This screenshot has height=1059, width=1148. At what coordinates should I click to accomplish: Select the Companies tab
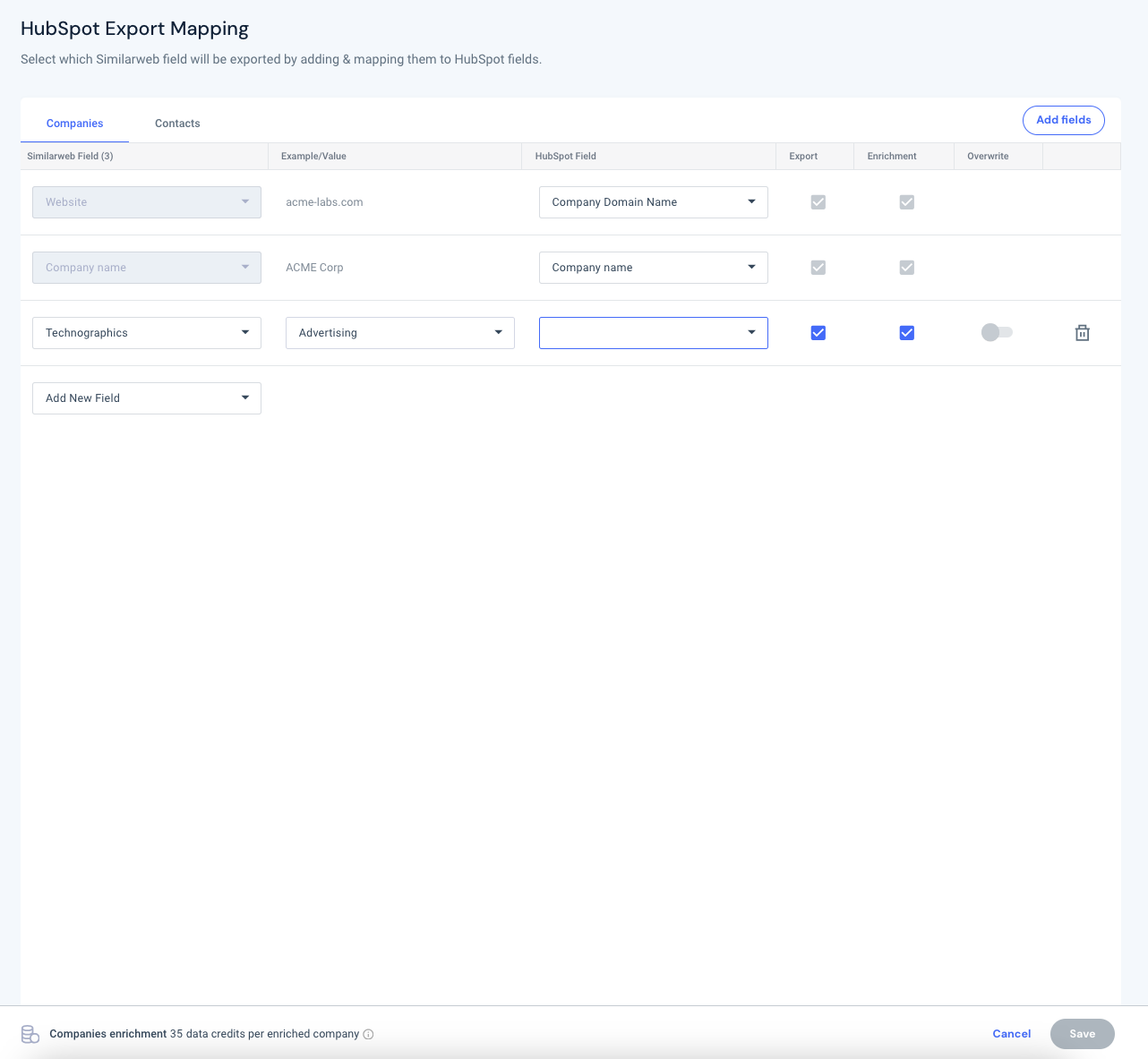[x=75, y=124]
